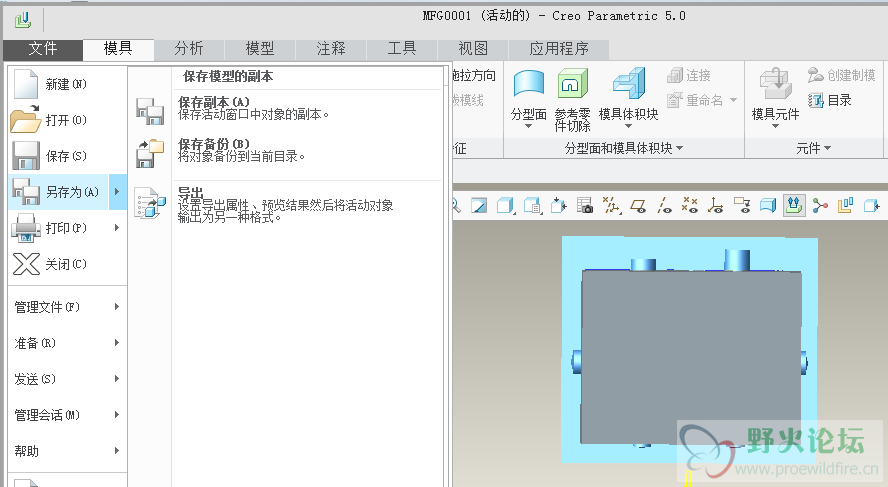The height and width of the screenshot is (487, 888).
Task: Expand the 管理文件(F) submenu arrow
Action: pyautogui.click(x=117, y=307)
